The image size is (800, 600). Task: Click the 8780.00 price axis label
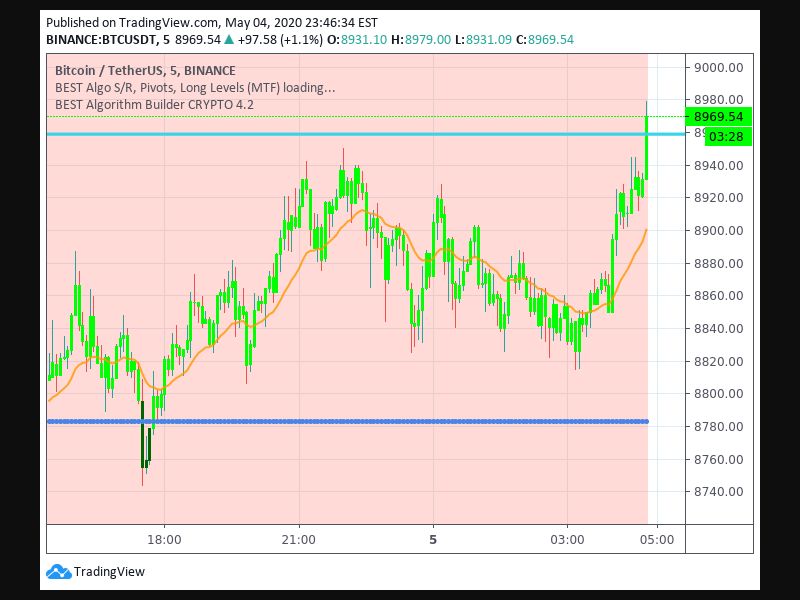coord(718,426)
